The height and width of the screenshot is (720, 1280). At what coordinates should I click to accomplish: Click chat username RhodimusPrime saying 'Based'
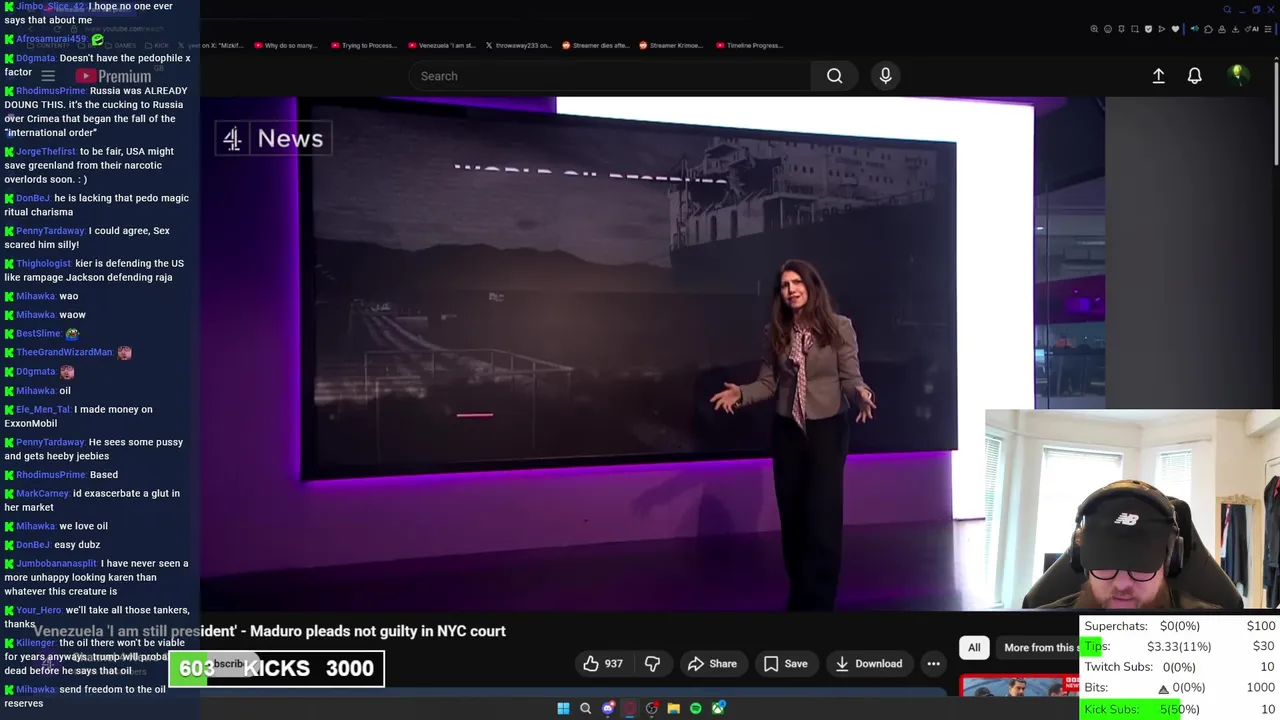51,475
